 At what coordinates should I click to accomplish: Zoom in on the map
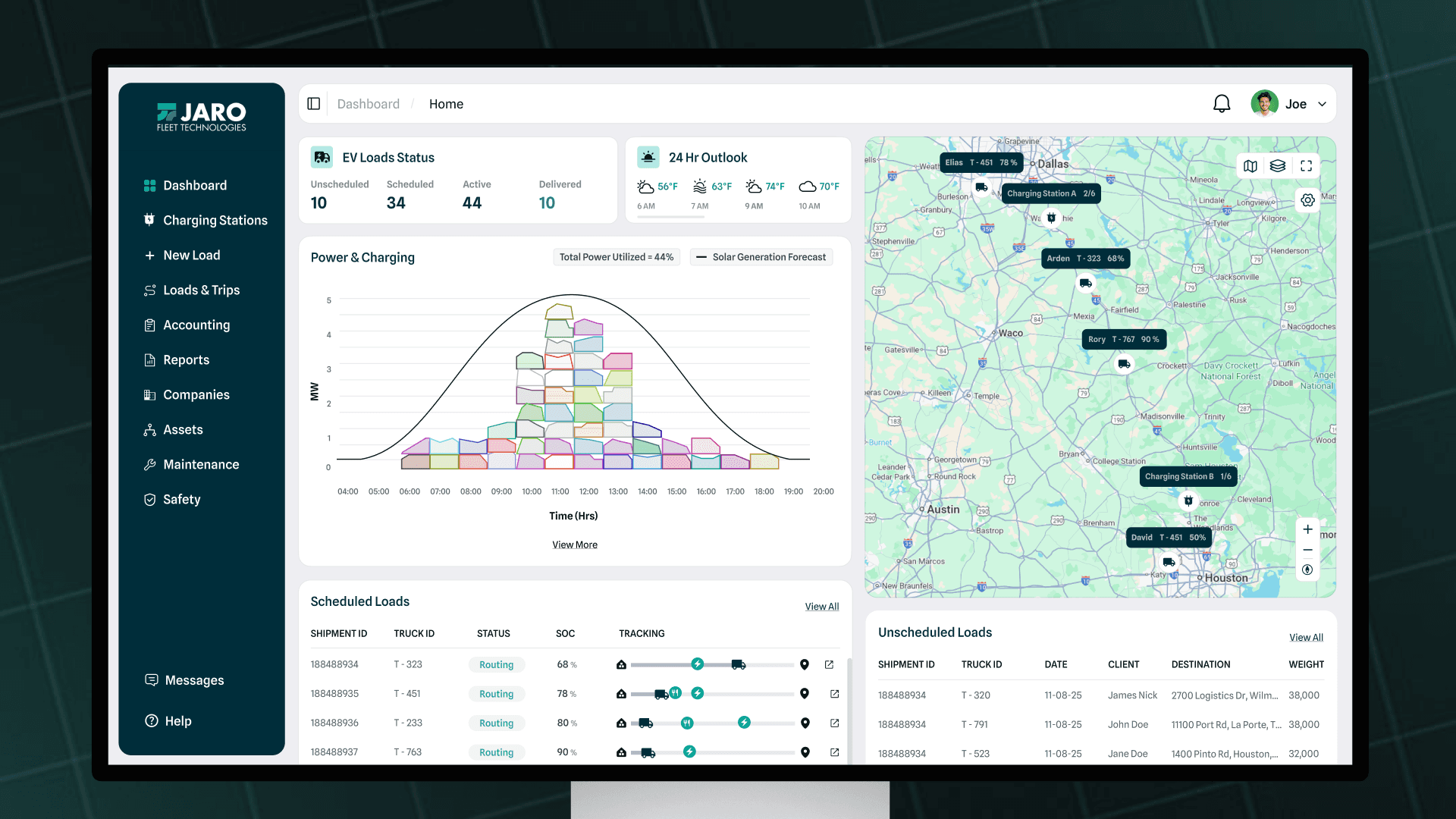tap(1307, 529)
